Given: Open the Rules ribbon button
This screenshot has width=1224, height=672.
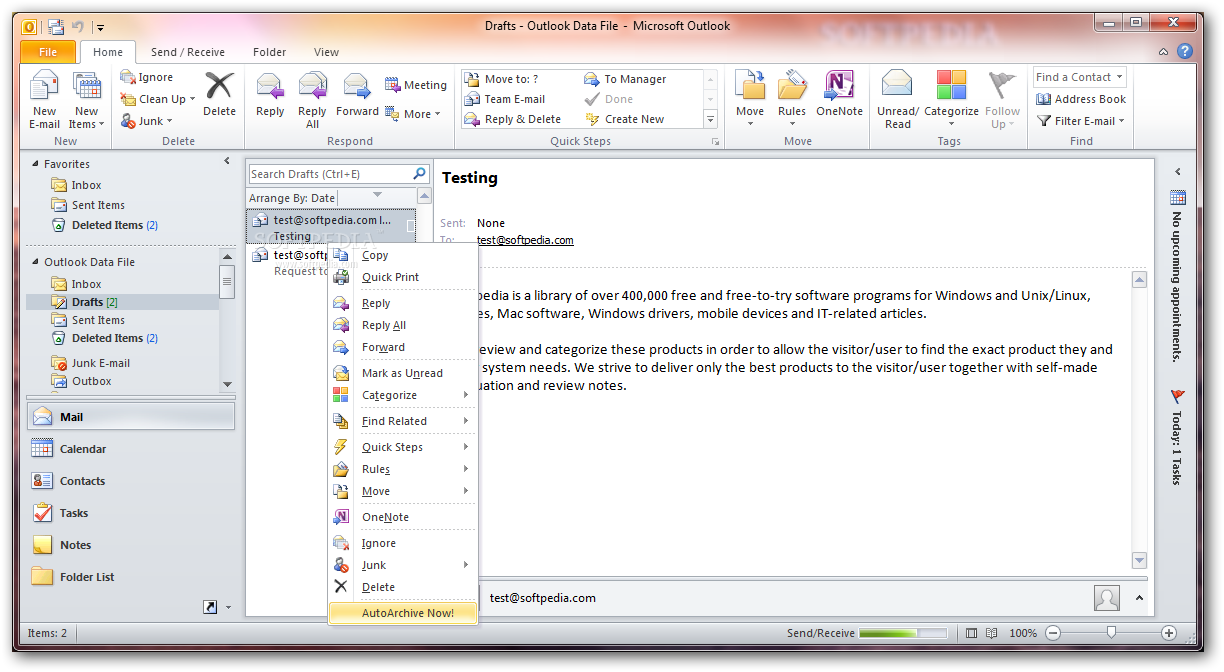Looking at the screenshot, I should click(792, 96).
